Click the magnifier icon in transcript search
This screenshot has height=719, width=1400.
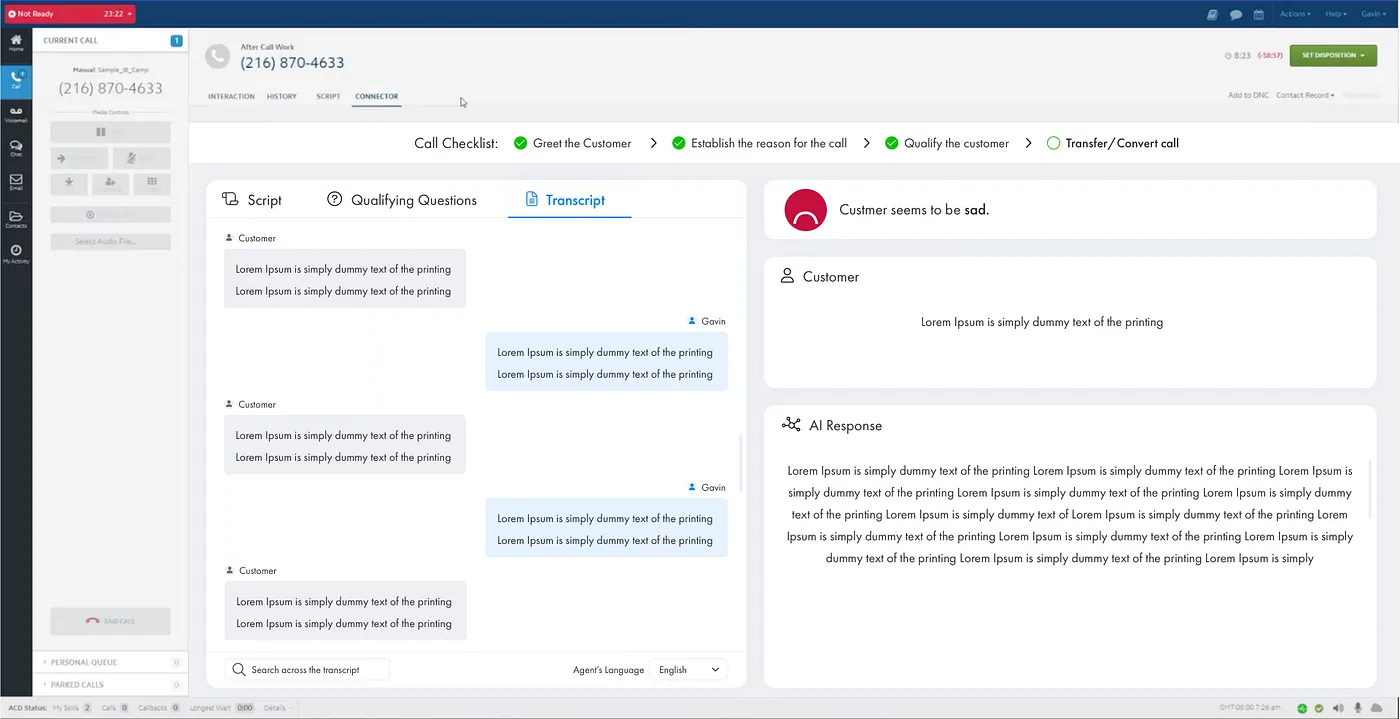[239, 669]
